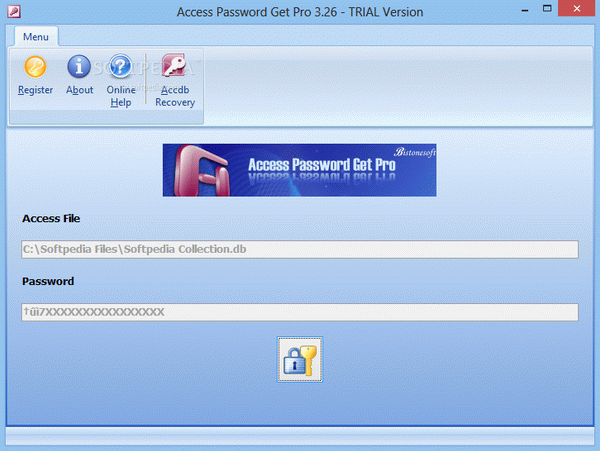Close the Access Password Get Pro window

point(577,8)
